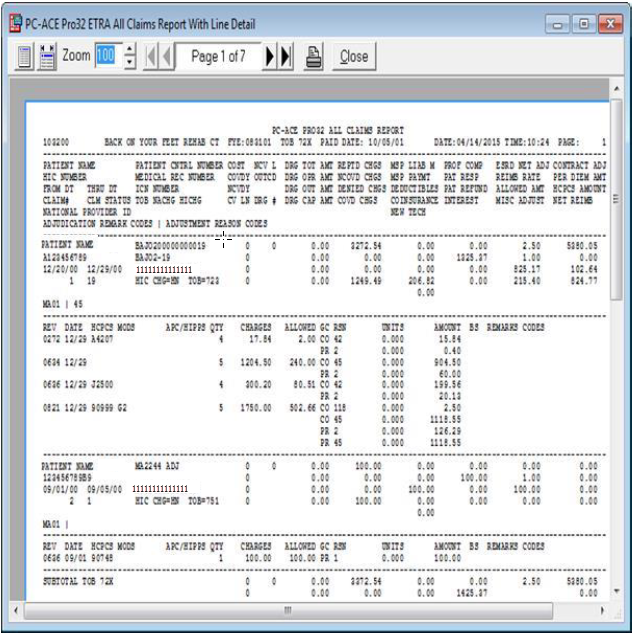This screenshot has height=636, width=634.
Task: Select the page width view icon
Action: (47, 57)
